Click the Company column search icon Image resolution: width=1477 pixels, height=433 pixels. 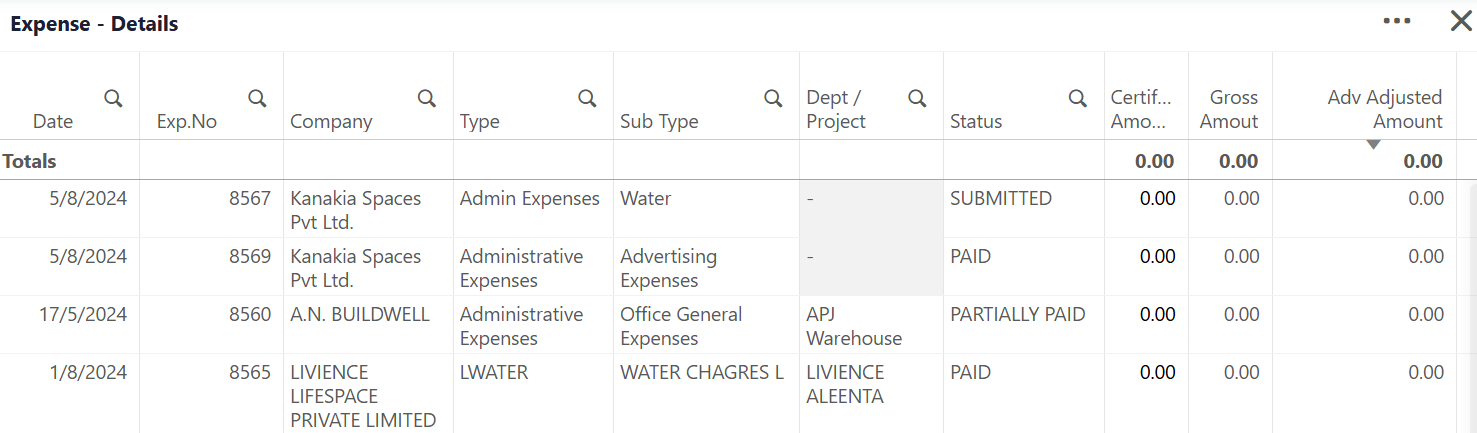[x=427, y=98]
